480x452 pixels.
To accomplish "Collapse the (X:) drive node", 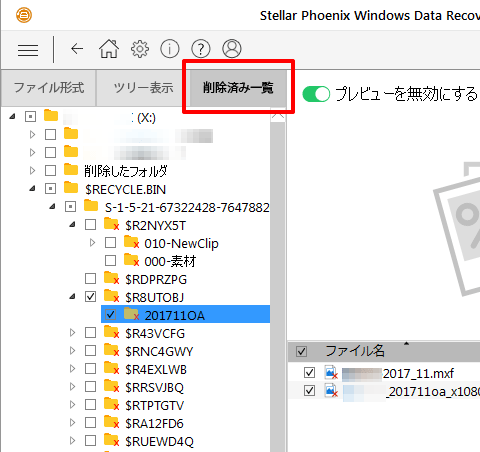I will pos(12,116).
